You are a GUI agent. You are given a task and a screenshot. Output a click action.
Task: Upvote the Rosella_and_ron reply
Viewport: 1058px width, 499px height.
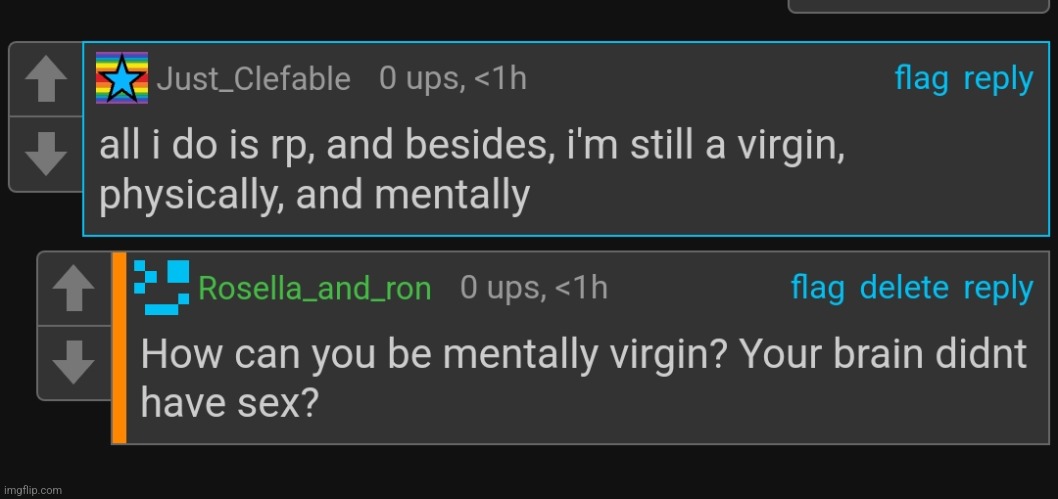(74, 289)
